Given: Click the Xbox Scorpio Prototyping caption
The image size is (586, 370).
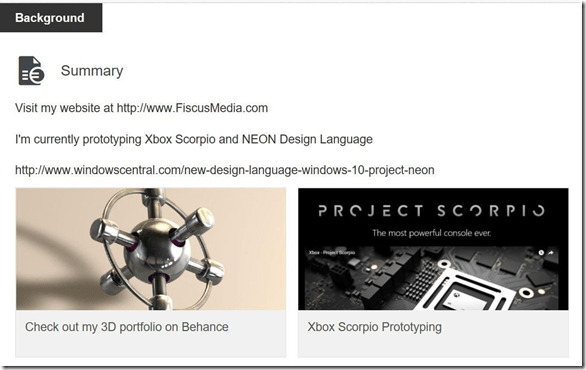Looking at the screenshot, I should (374, 327).
